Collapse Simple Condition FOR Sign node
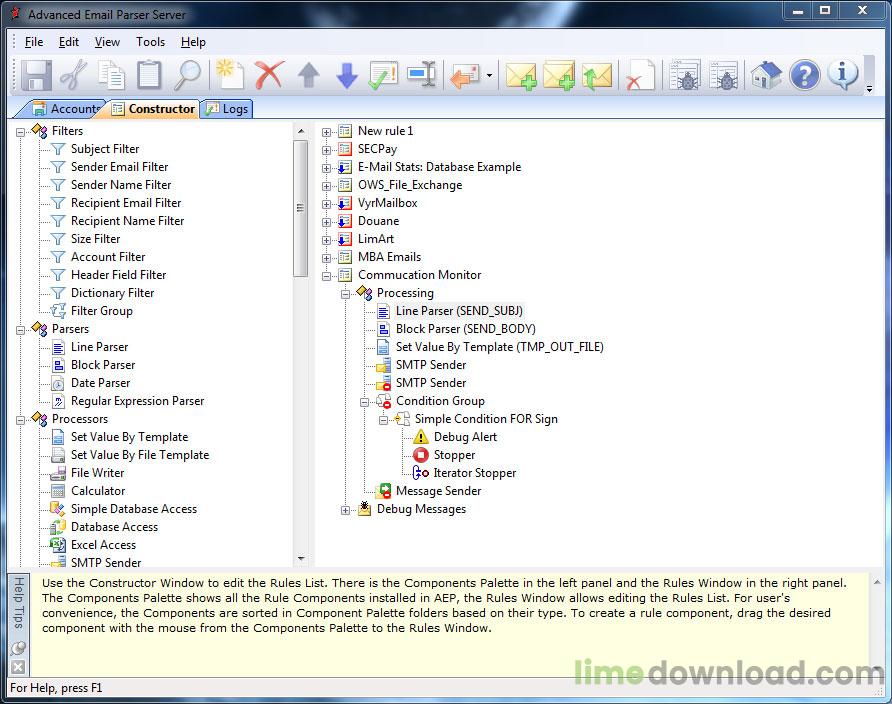 (383, 420)
